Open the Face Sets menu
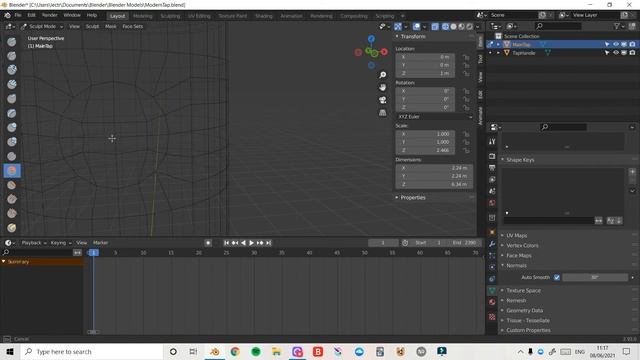640x360 pixels. coord(133,27)
